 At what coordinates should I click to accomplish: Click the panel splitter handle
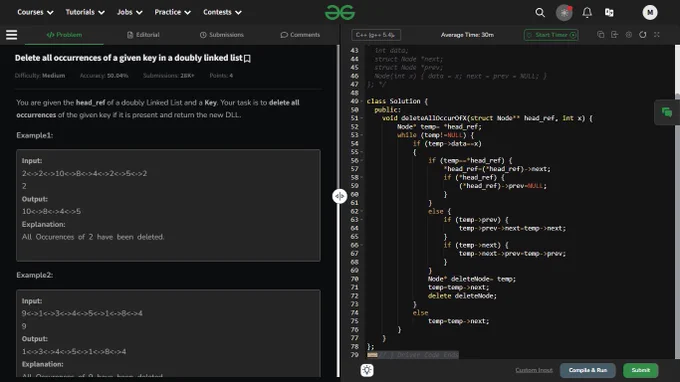tap(339, 196)
